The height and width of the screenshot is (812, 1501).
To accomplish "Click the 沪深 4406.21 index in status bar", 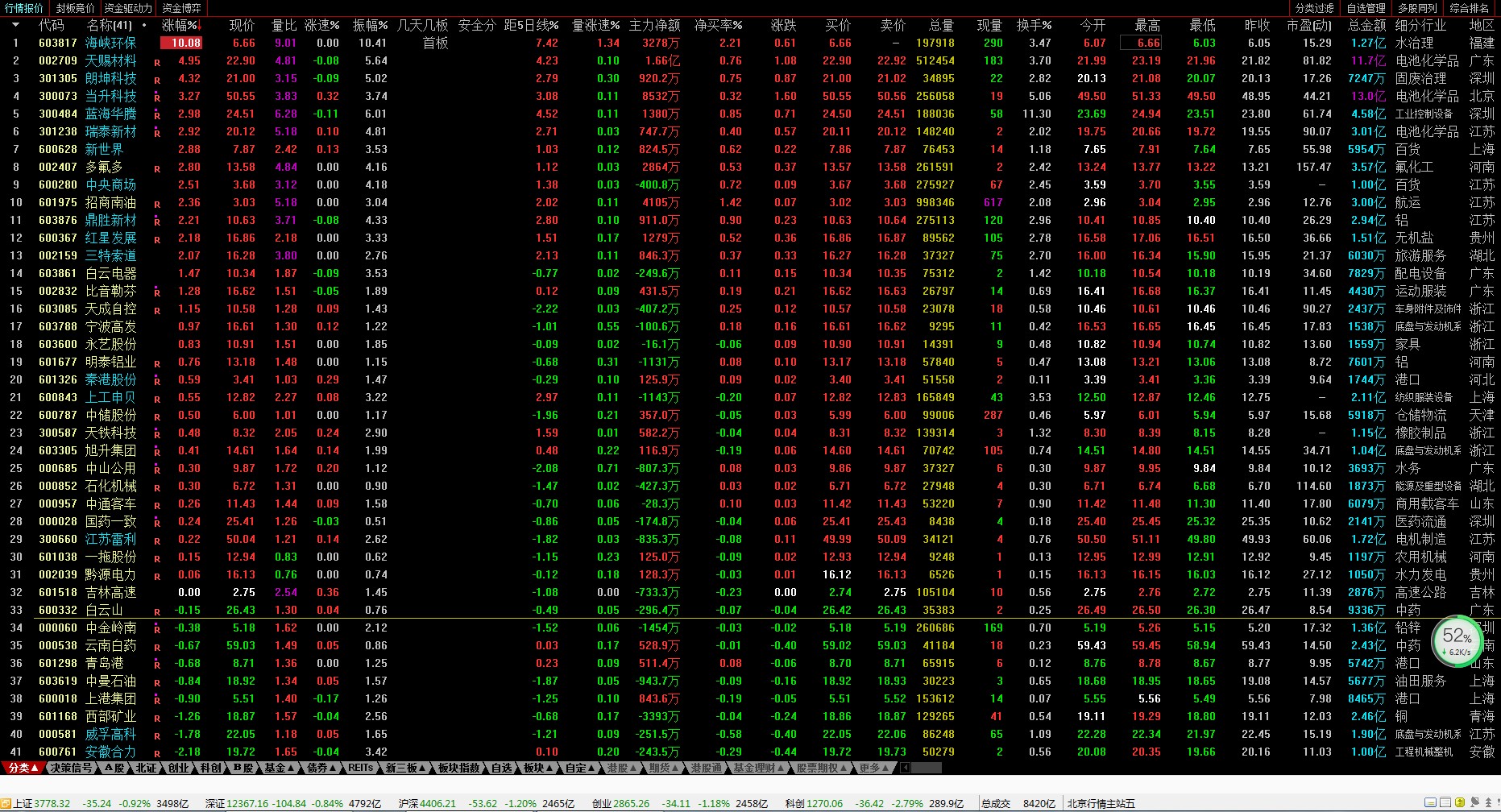I will pos(427,803).
